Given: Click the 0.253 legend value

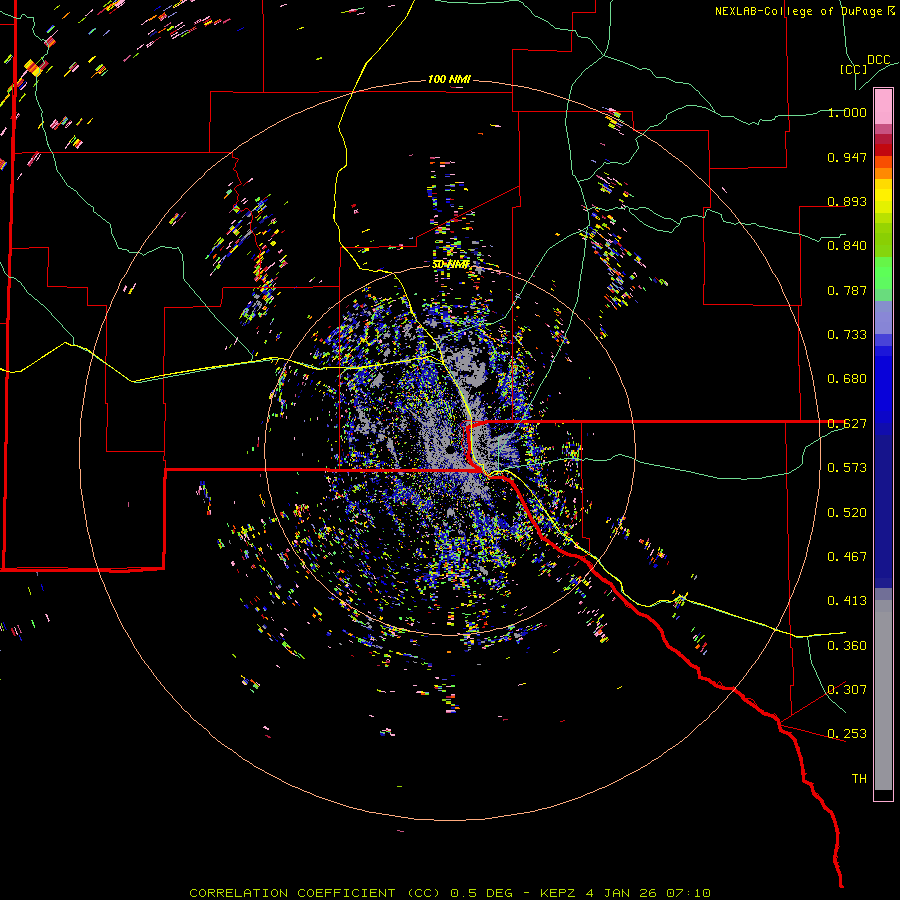Looking at the screenshot, I should [847, 734].
